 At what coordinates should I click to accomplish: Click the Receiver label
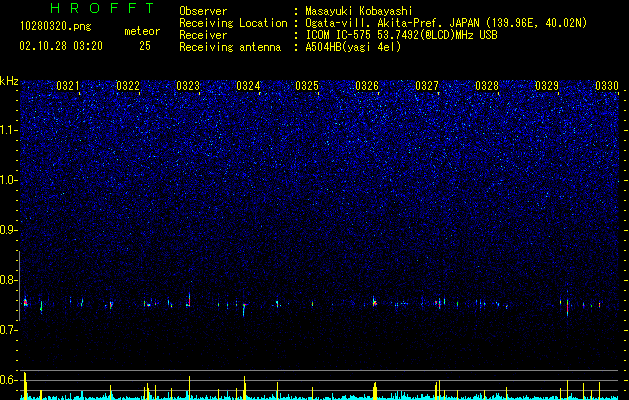click(203, 35)
